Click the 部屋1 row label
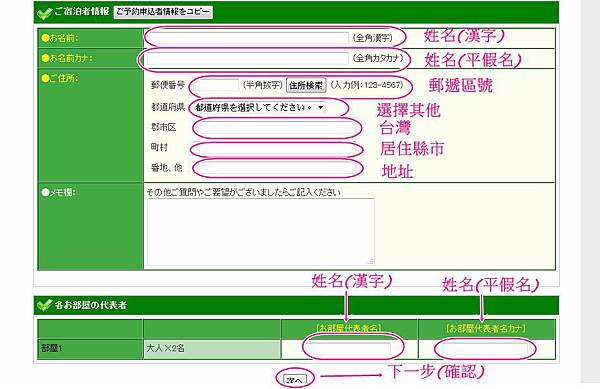This screenshot has height=389, width=600. click(52, 348)
